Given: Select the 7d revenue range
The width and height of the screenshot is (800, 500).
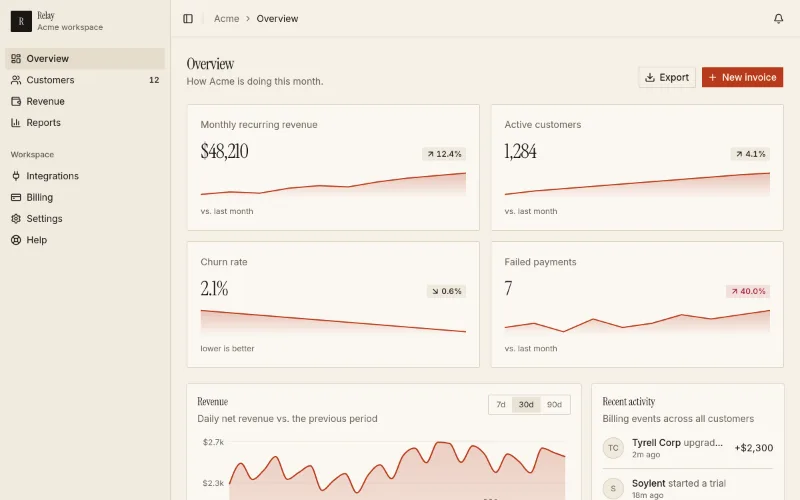Looking at the screenshot, I should pyautogui.click(x=501, y=405).
